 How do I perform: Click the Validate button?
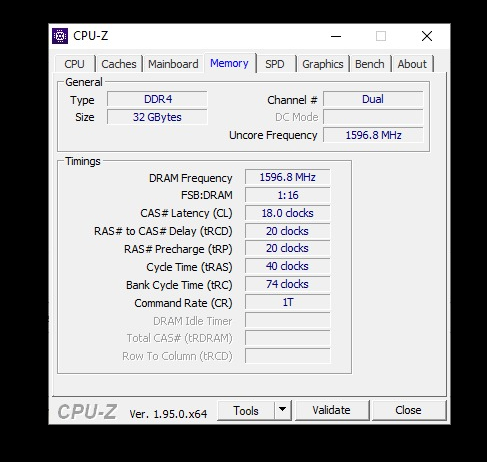tap(331, 410)
